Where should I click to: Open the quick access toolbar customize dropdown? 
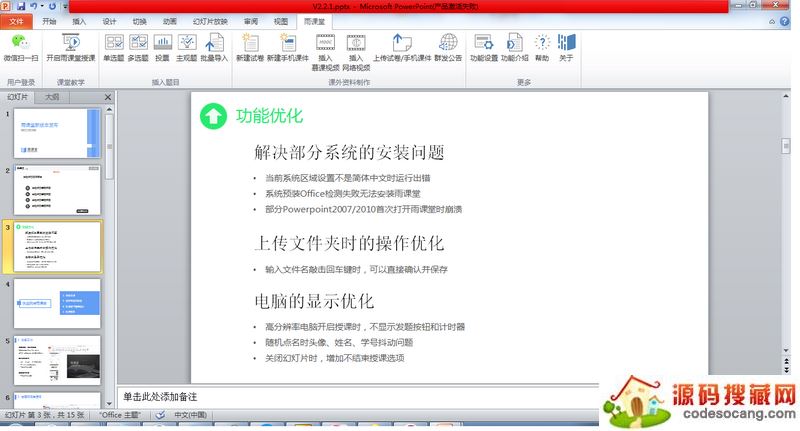click(x=67, y=6)
